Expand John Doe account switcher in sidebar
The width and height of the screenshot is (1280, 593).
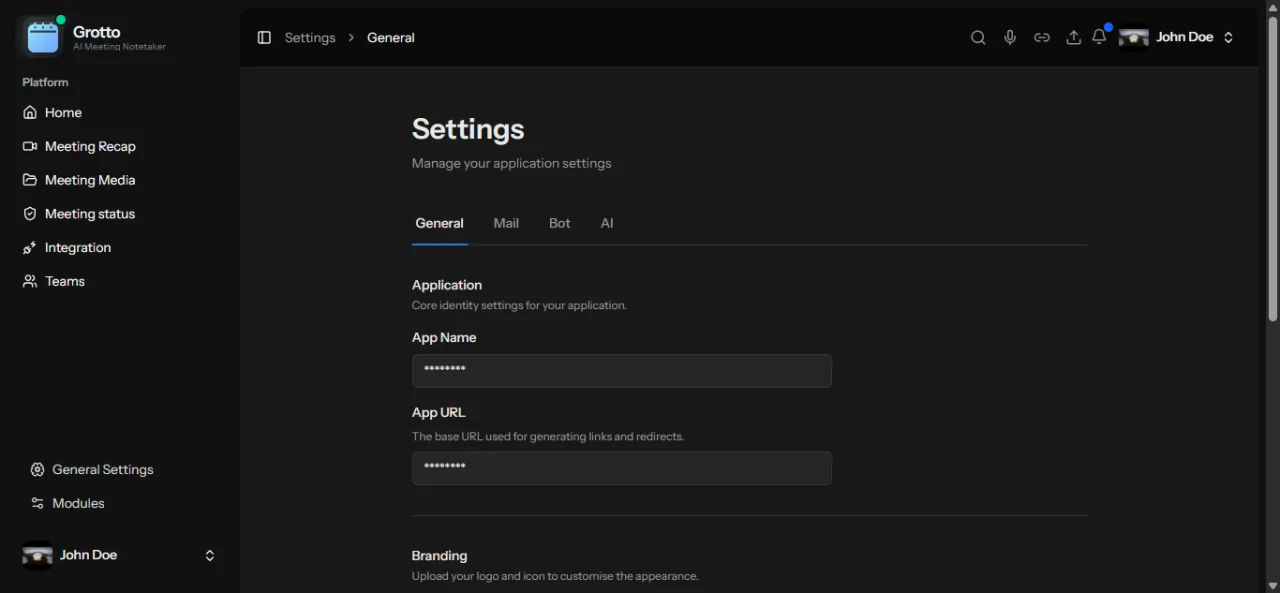(x=210, y=555)
